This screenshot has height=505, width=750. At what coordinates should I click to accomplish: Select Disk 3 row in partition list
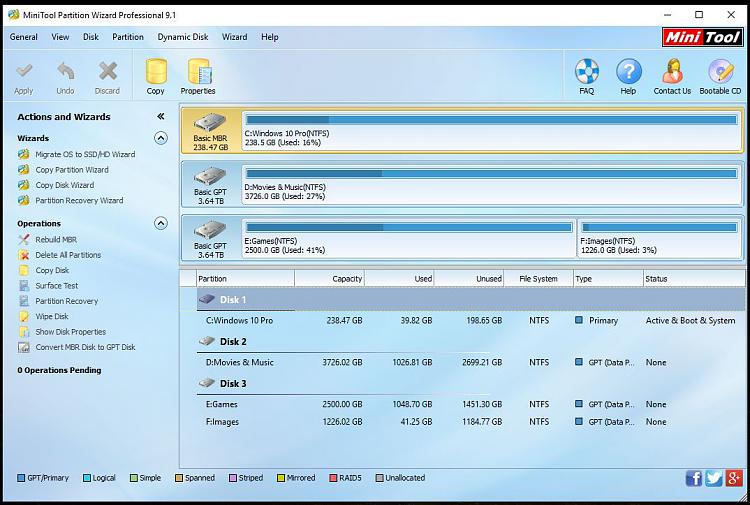point(471,384)
